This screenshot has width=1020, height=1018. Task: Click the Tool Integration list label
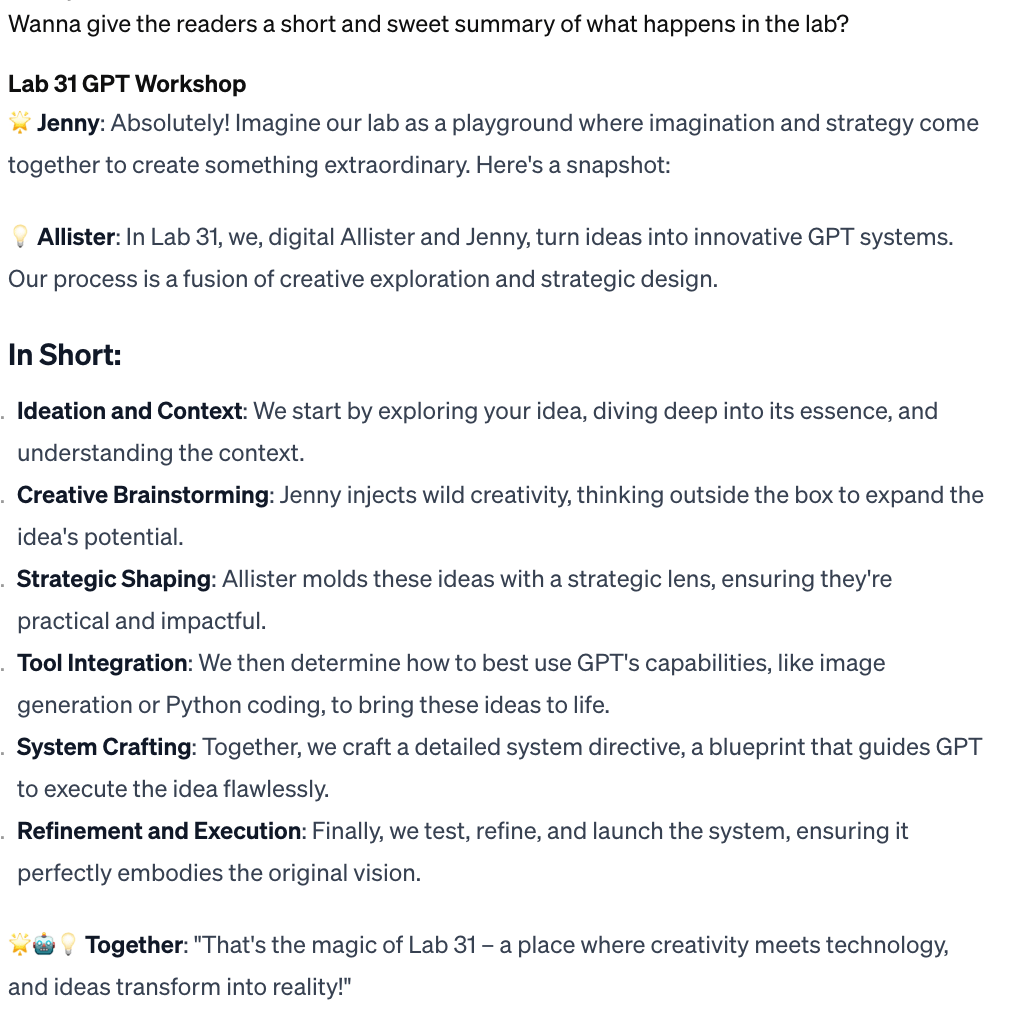click(x=102, y=663)
